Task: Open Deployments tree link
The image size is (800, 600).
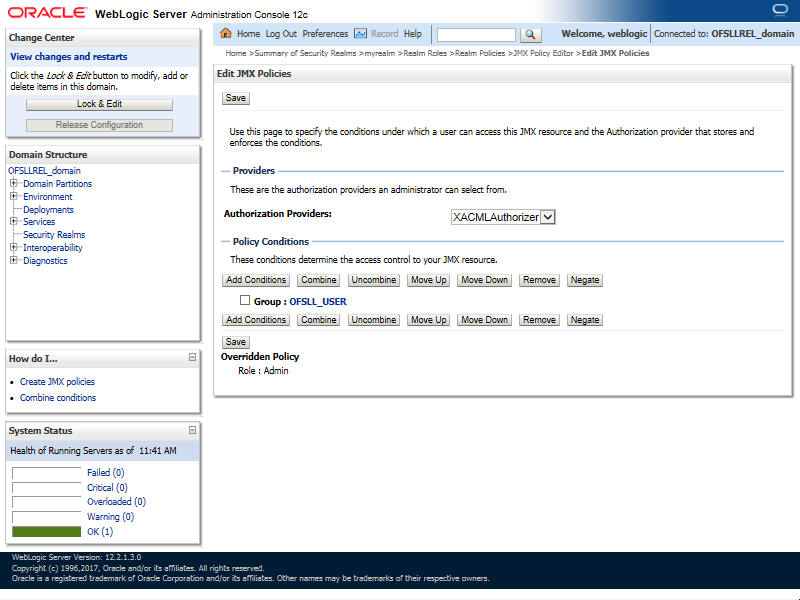Action: pos(48,210)
